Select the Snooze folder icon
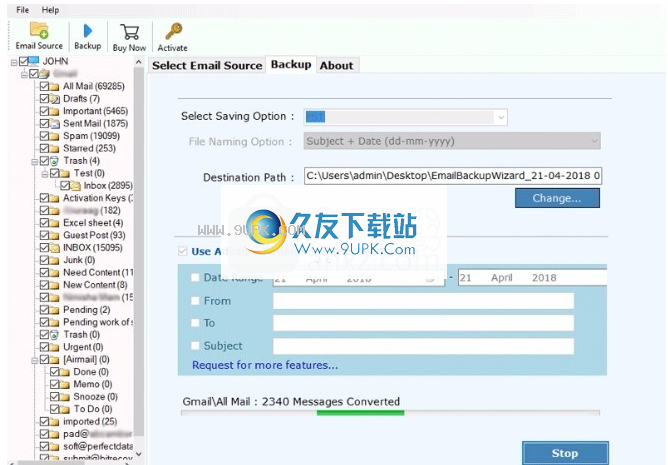 [64, 397]
